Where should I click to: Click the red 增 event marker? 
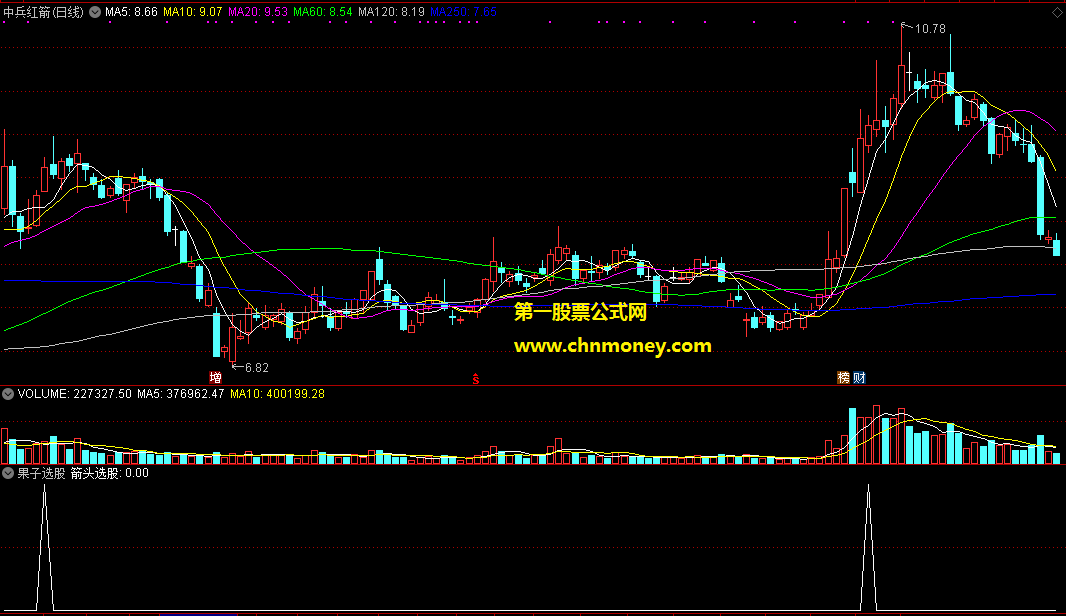216,377
